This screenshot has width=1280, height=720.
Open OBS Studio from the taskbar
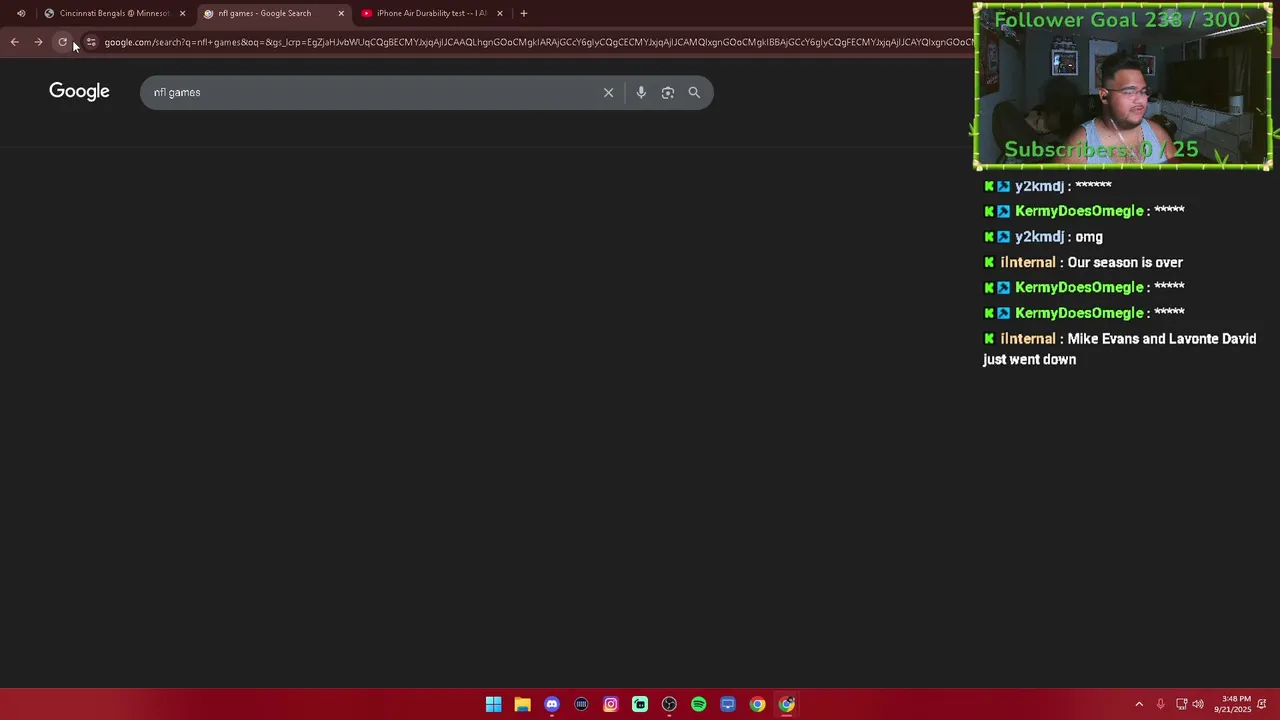tap(669, 704)
